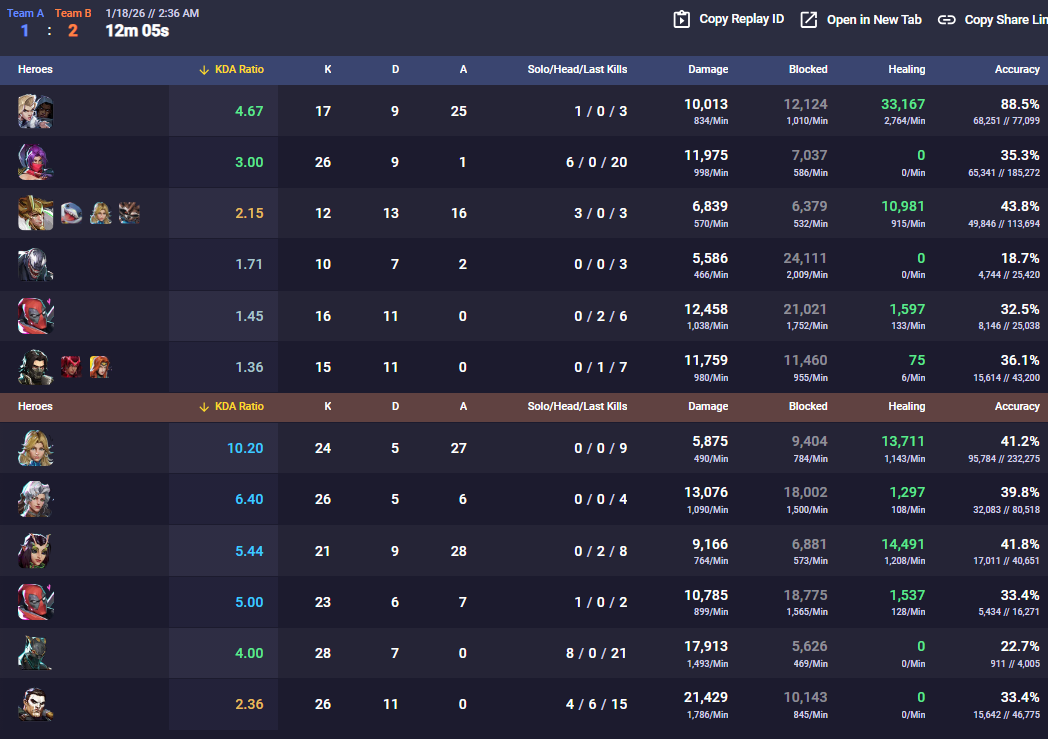Click the 10.20 KDA ratio value
Screen dimensions: 1048x739
point(245,448)
